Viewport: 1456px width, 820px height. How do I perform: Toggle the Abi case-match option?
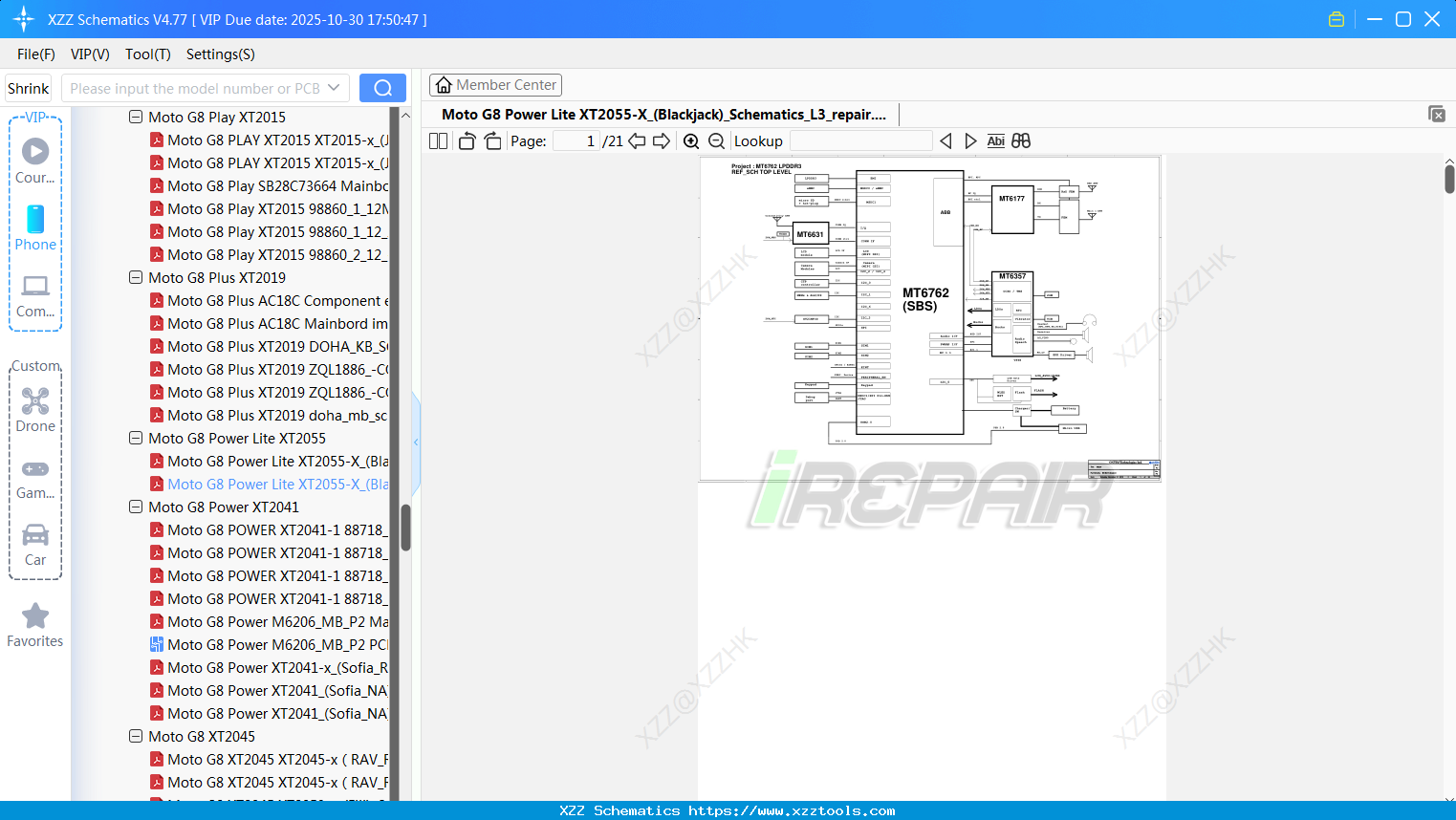995,140
